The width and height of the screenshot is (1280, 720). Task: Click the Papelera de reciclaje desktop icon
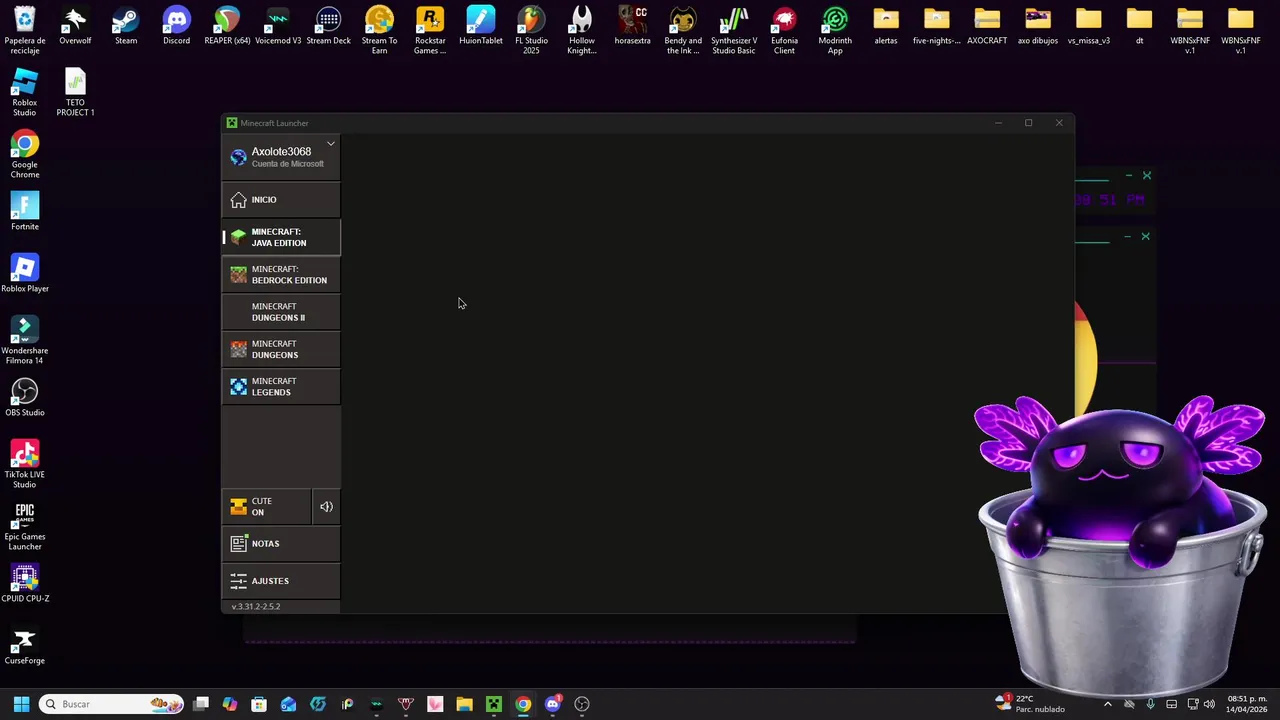(x=25, y=31)
